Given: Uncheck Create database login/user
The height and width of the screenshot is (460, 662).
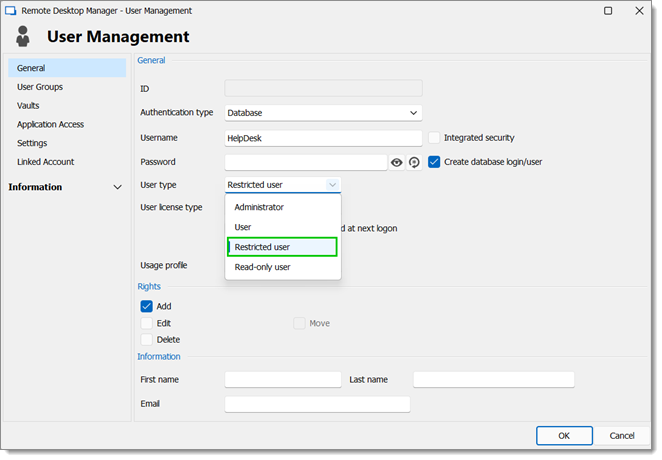Looking at the screenshot, I should click(x=434, y=162).
